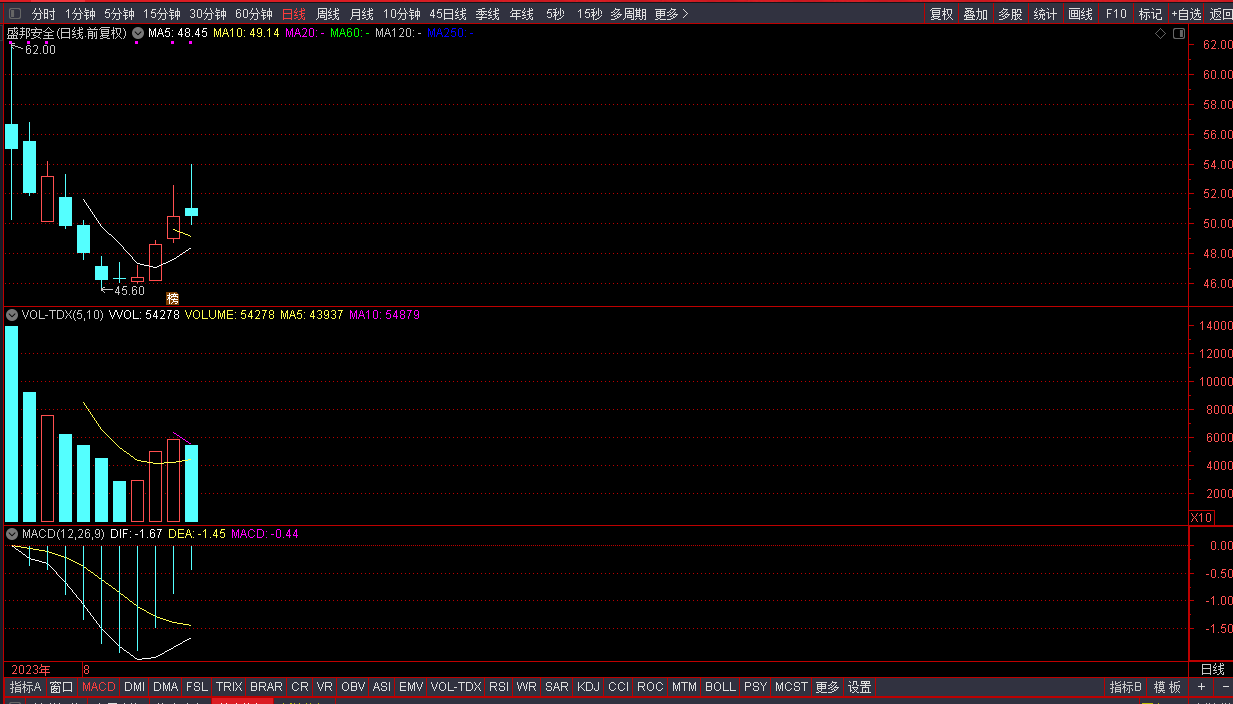Image resolution: width=1233 pixels, height=704 pixels.
Task: Click the 榜 ranking marker on chart
Action: [172, 298]
